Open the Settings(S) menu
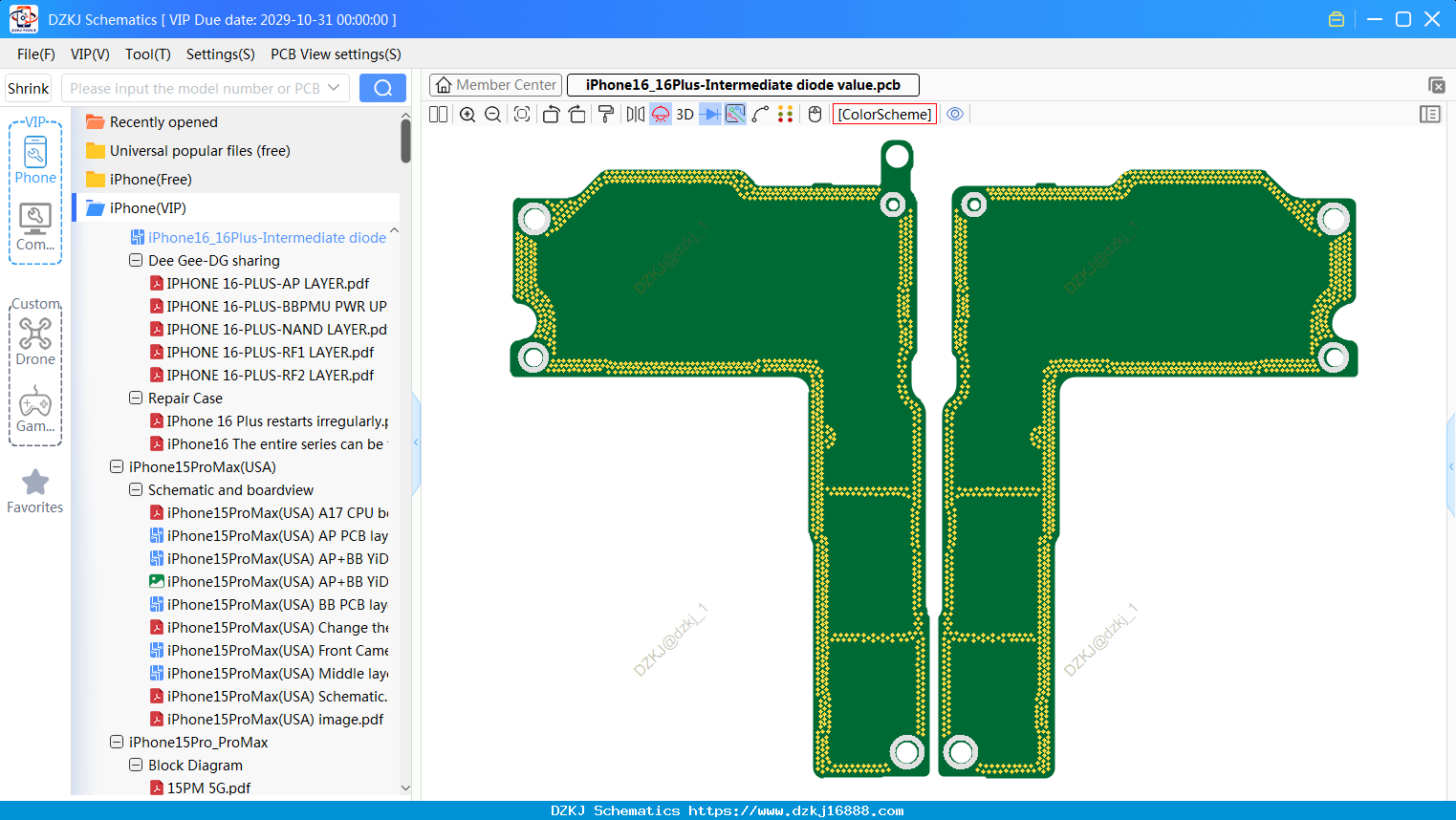Screen dimensions: 1456x820 (221, 54)
